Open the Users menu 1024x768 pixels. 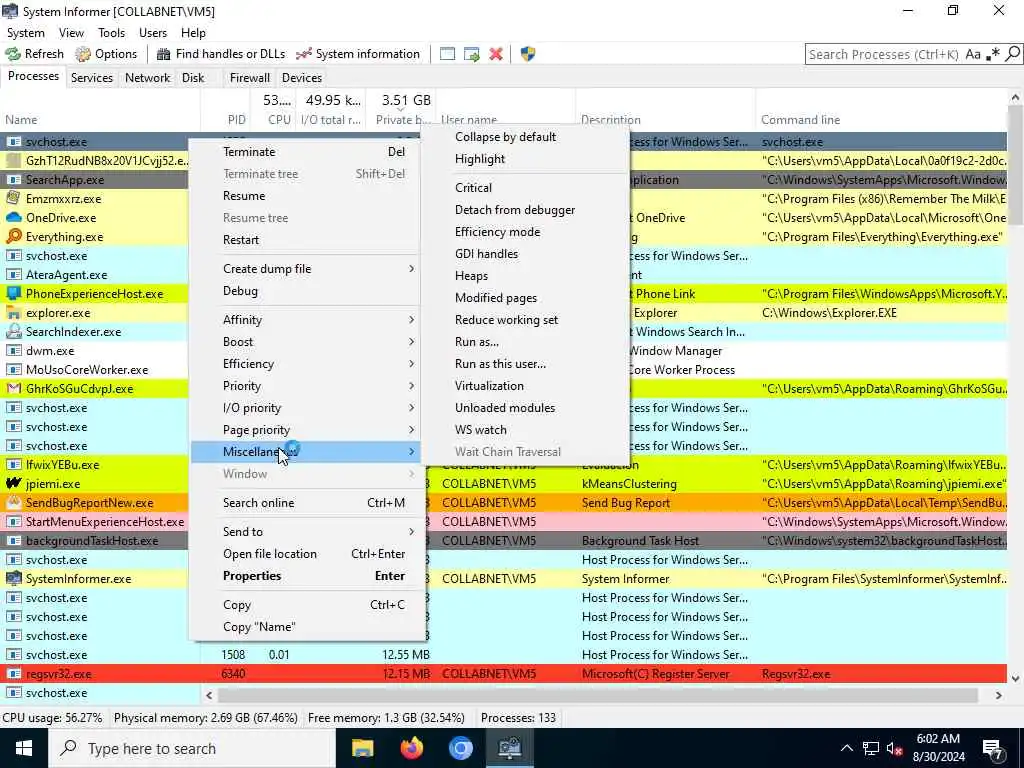153,33
